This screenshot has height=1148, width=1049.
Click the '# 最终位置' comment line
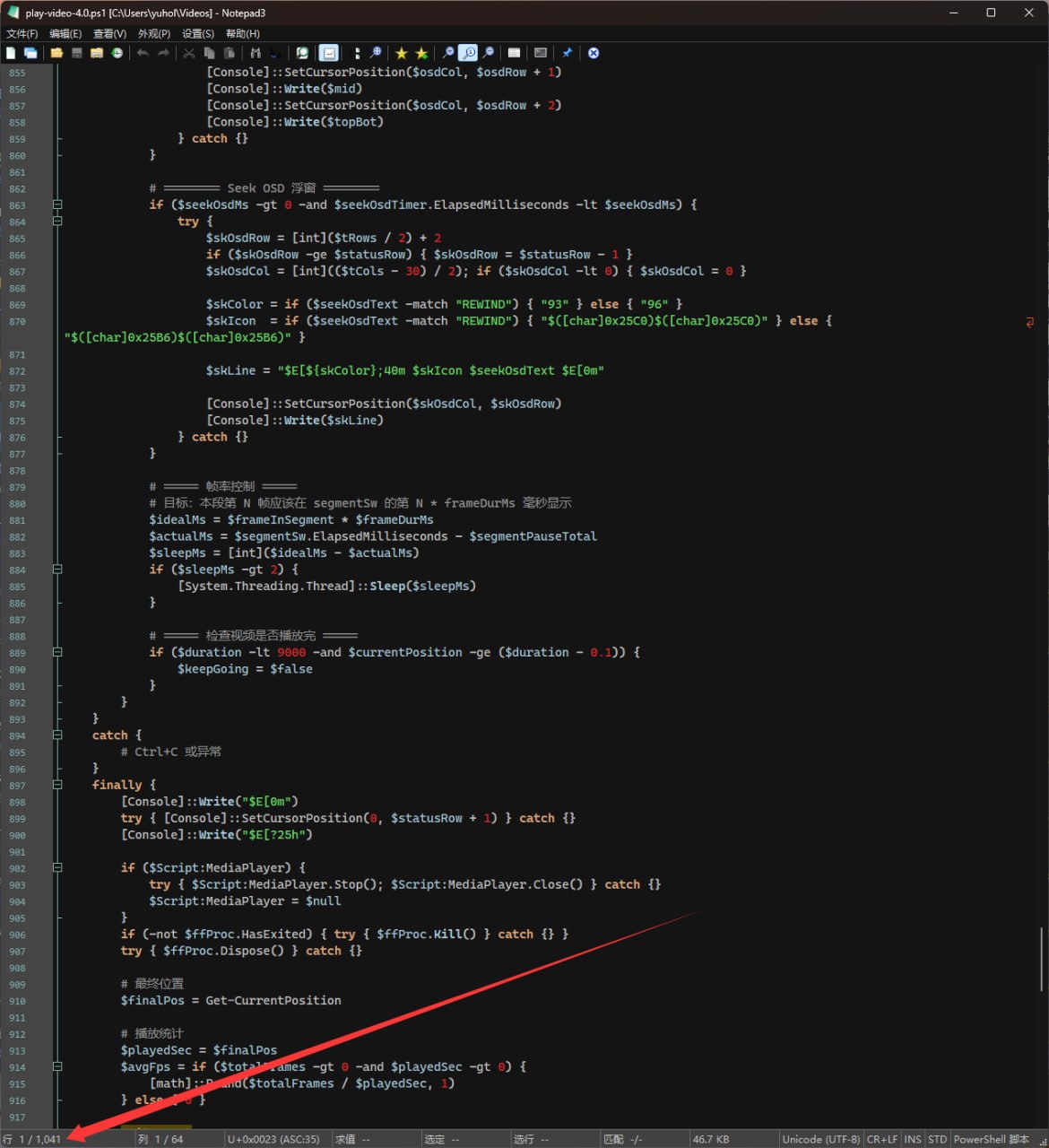pos(152,984)
